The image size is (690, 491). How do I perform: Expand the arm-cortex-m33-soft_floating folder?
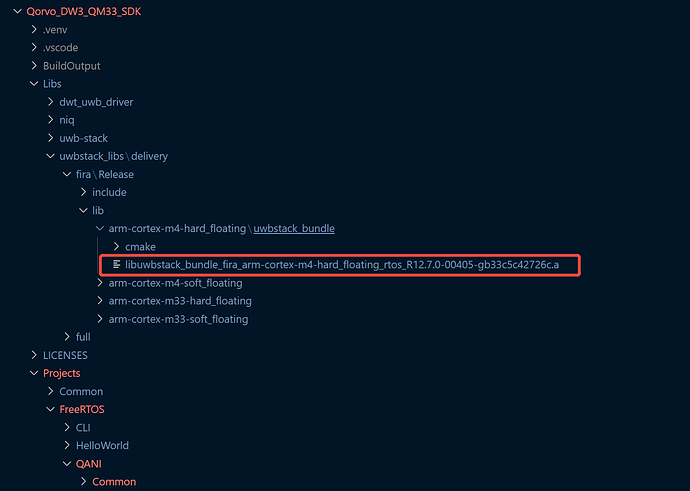[178, 319]
